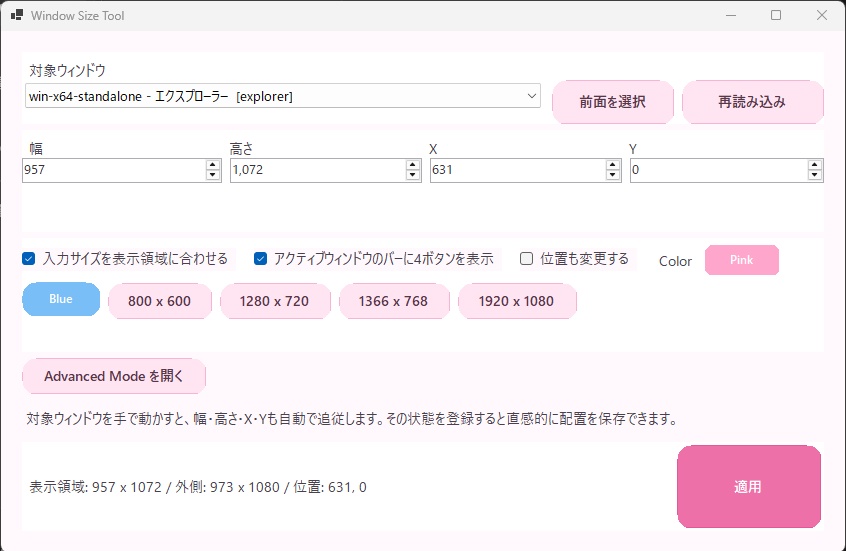Image resolution: width=846 pixels, height=551 pixels.
Task: Click the 前面を選択 button
Action: tap(613, 102)
